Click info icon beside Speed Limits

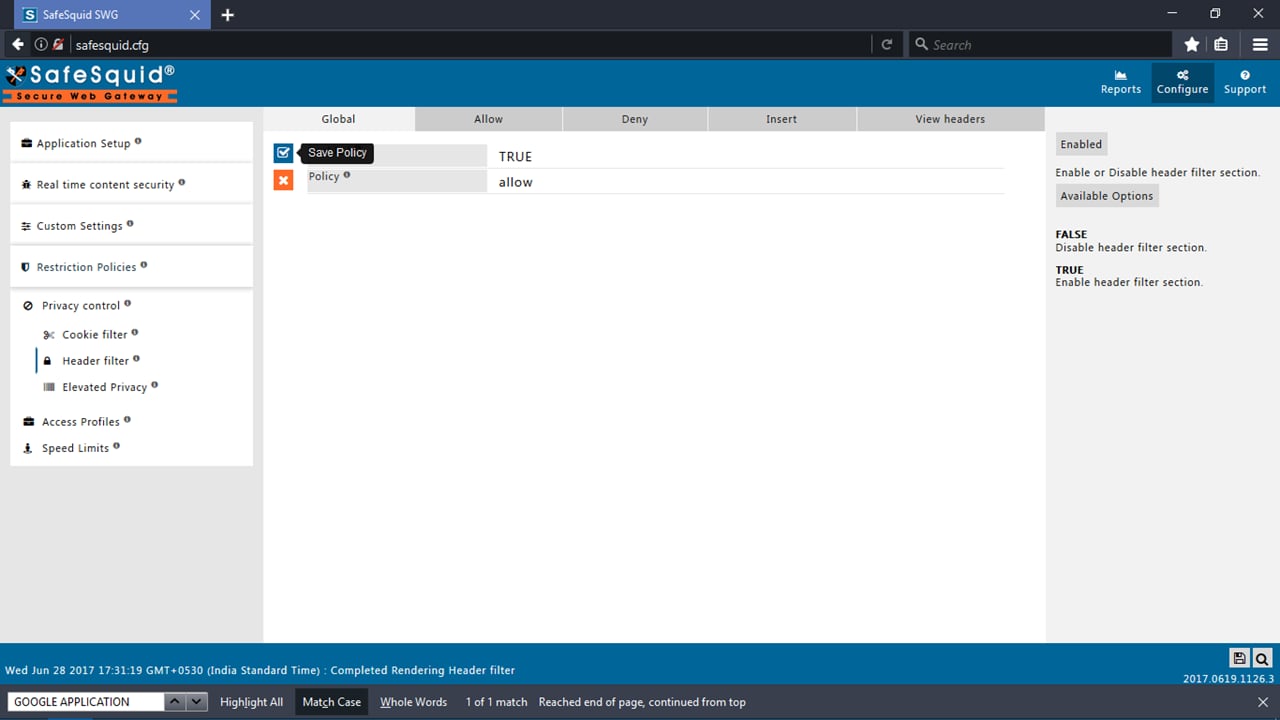117,446
